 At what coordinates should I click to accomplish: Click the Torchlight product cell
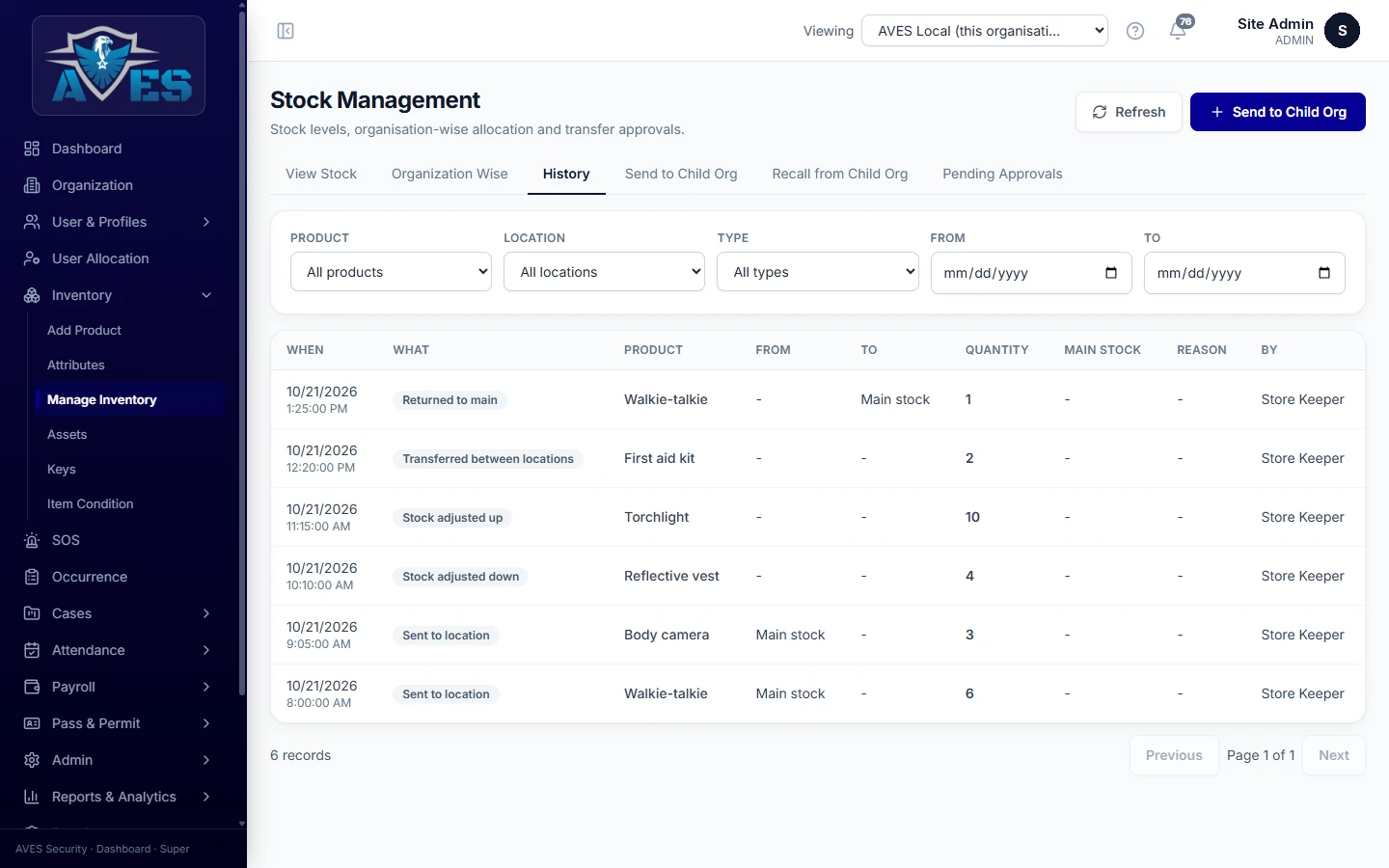(657, 517)
